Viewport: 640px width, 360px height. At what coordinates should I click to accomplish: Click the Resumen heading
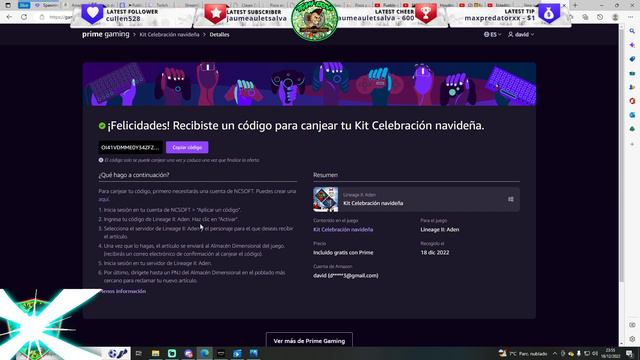325,175
